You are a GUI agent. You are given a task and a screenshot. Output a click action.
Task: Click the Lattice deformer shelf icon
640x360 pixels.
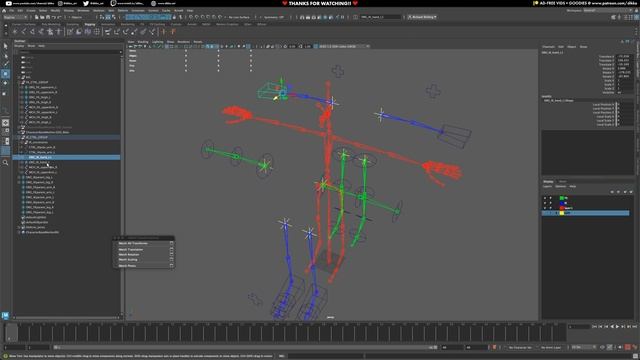click(97, 31)
